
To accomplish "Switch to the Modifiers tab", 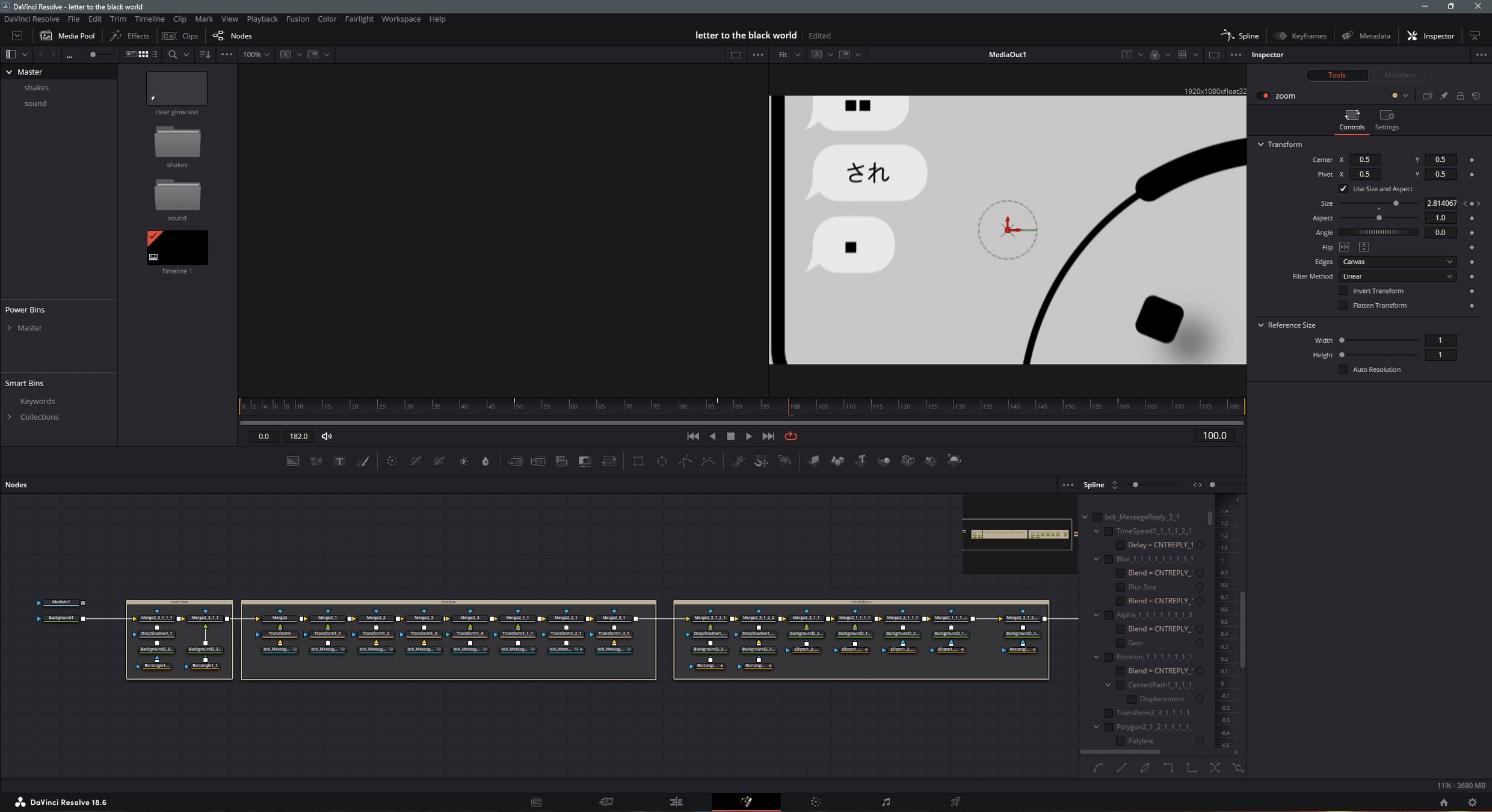I will click(x=1399, y=75).
